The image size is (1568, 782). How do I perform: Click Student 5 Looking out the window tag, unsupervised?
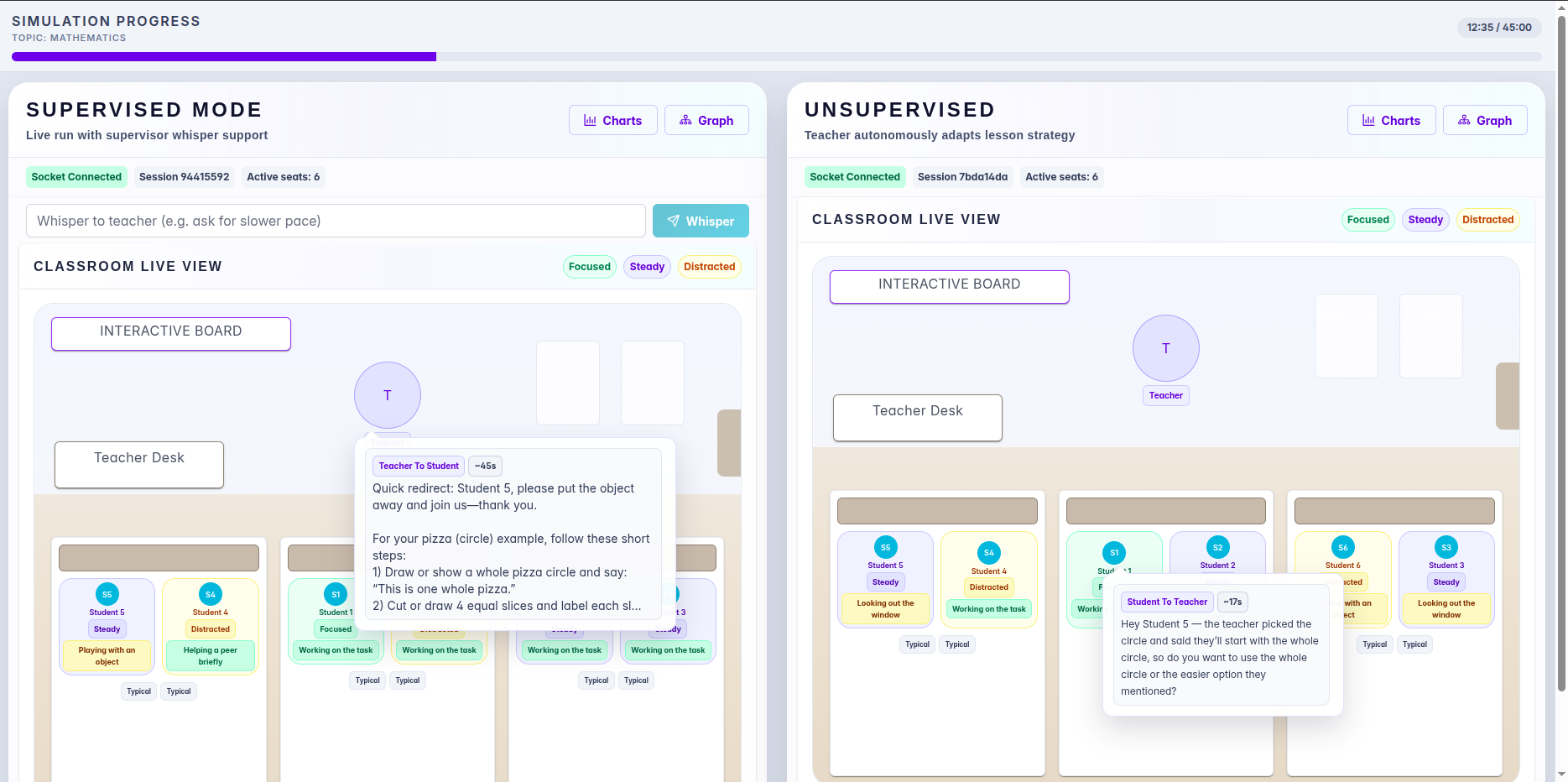[x=886, y=609]
